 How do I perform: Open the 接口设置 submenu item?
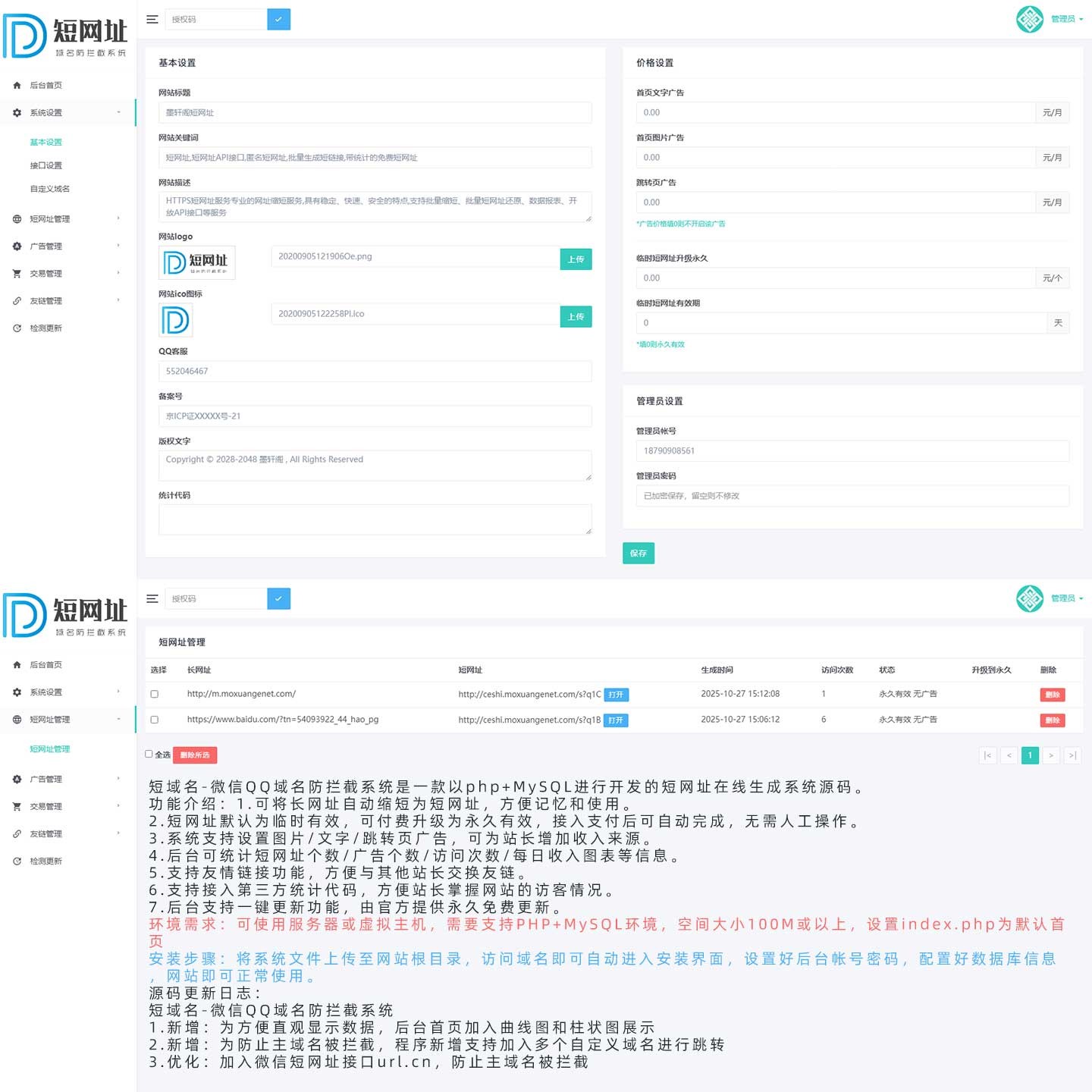(46, 165)
